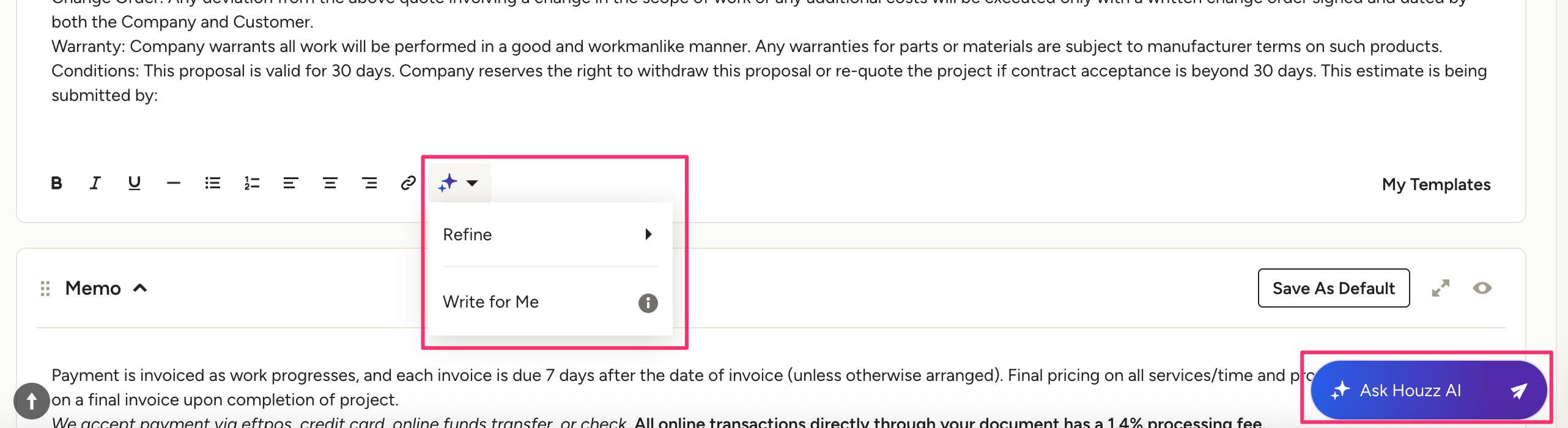The width and height of the screenshot is (1568, 428).
Task: Choose Write for Me option
Action: pos(490,302)
